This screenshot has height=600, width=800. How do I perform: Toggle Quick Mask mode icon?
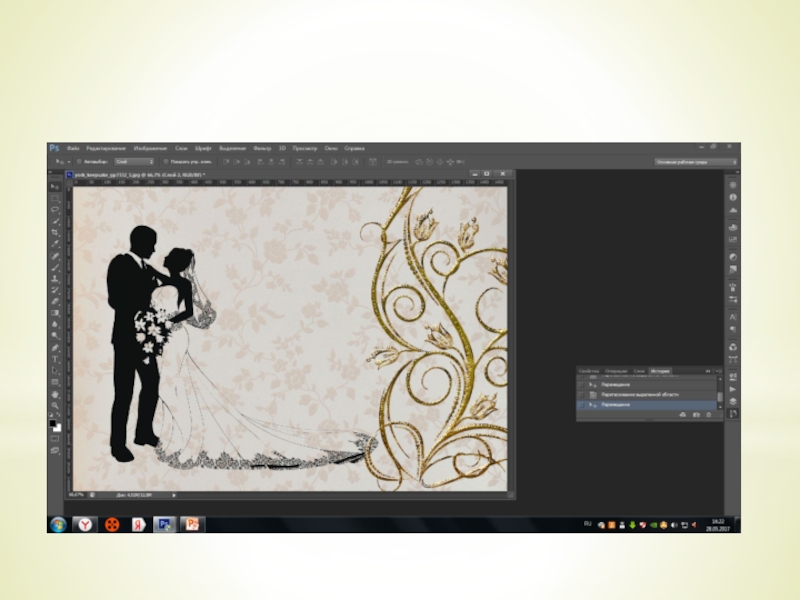pos(55,438)
